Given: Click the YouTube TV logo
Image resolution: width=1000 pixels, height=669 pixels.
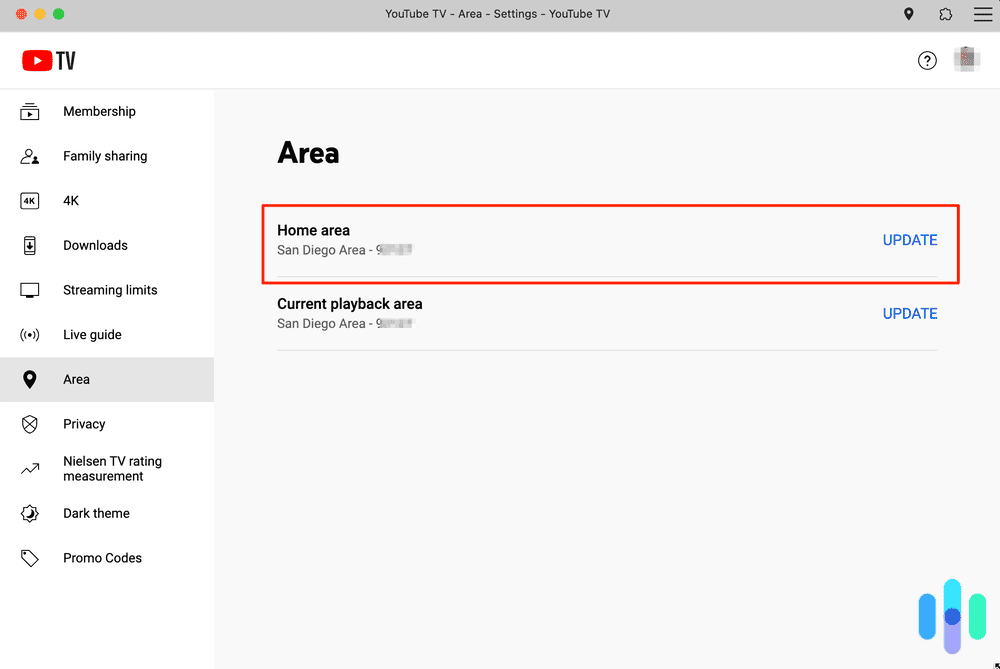Looking at the screenshot, I should pos(48,60).
